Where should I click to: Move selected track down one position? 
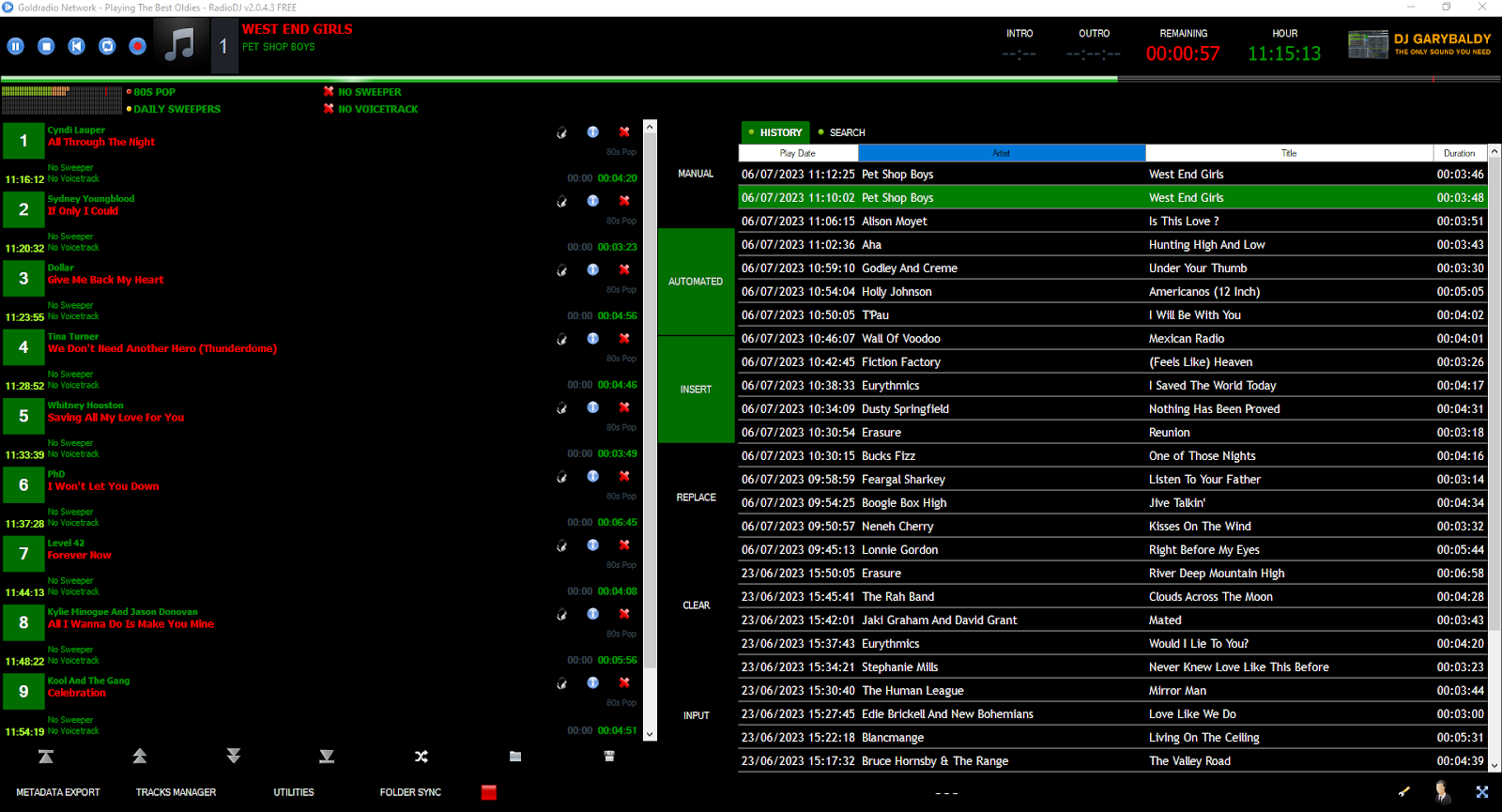[234, 756]
